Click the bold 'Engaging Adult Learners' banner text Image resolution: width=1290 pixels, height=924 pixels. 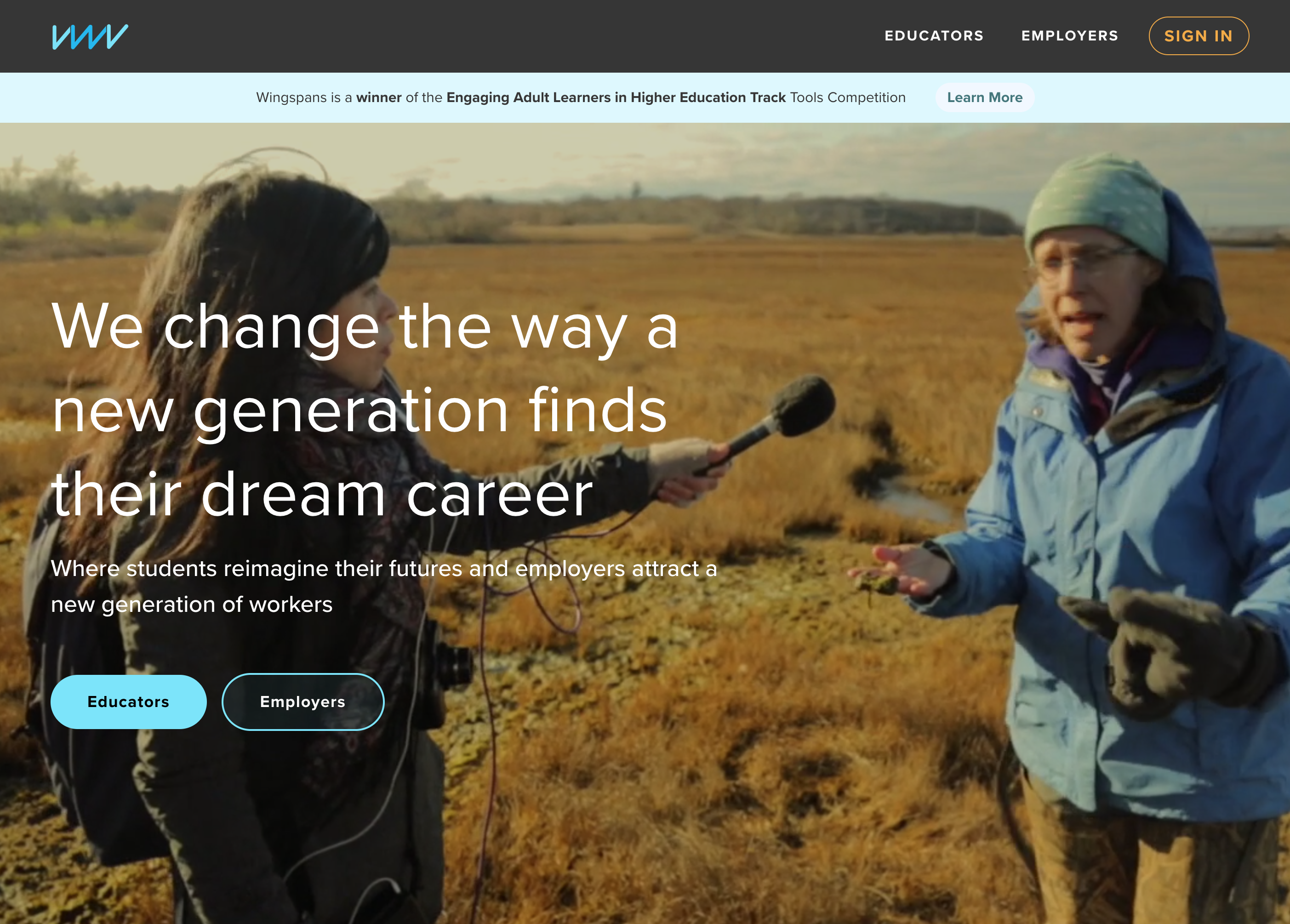click(x=616, y=97)
